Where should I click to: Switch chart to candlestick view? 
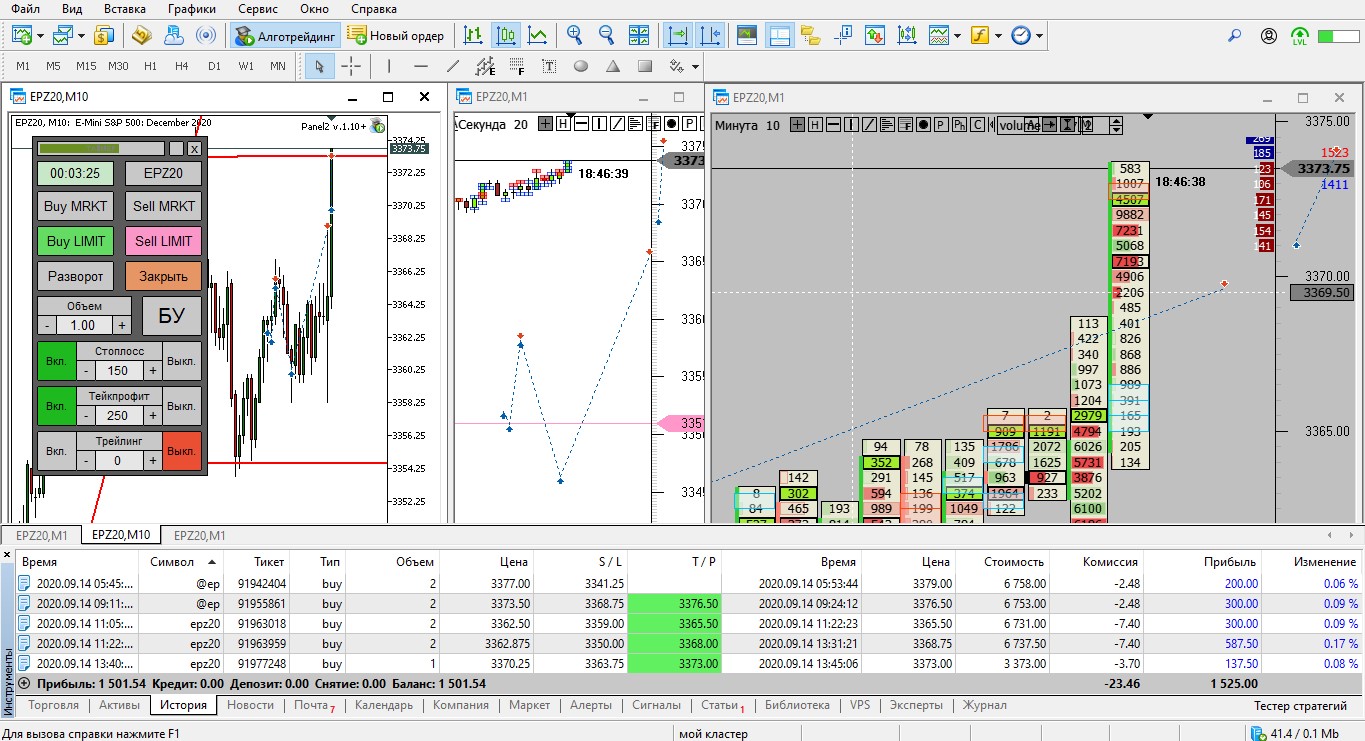tap(506, 36)
